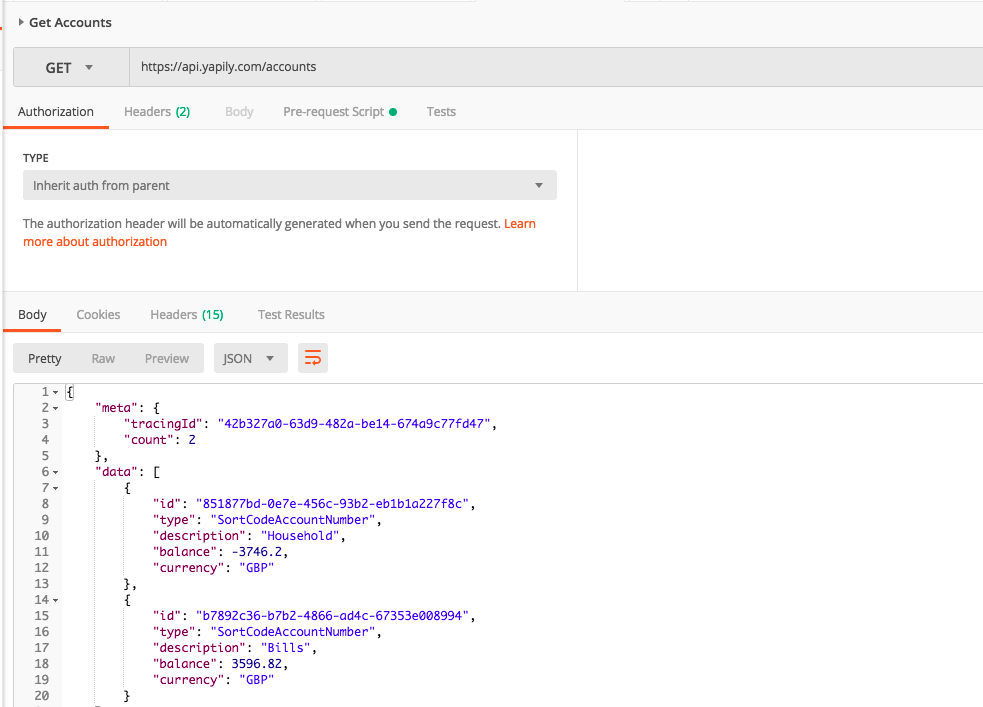The height and width of the screenshot is (707, 983).
Task: Switch response to Raw view
Action: click(x=103, y=359)
